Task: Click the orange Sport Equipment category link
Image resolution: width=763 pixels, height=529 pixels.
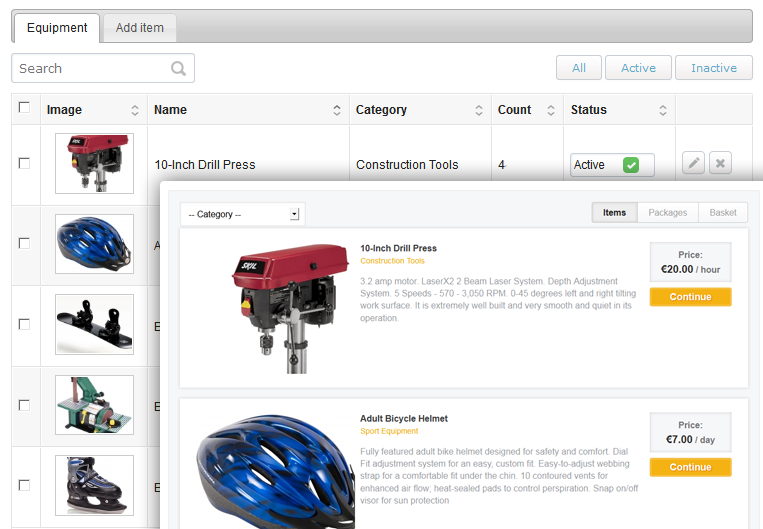Action: coord(389,431)
